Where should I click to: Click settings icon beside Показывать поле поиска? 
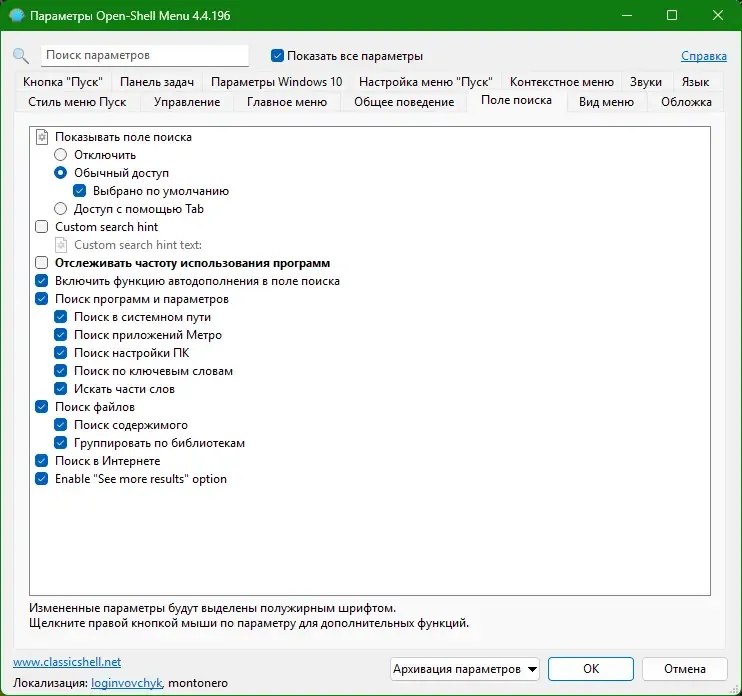42,137
